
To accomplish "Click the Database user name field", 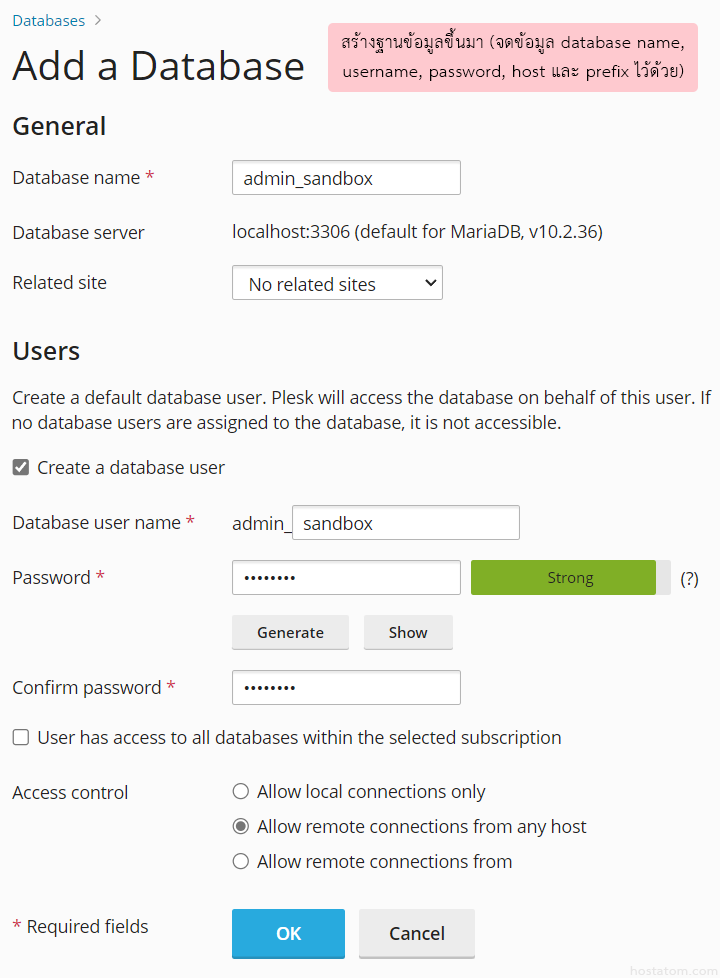I will point(405,523).
